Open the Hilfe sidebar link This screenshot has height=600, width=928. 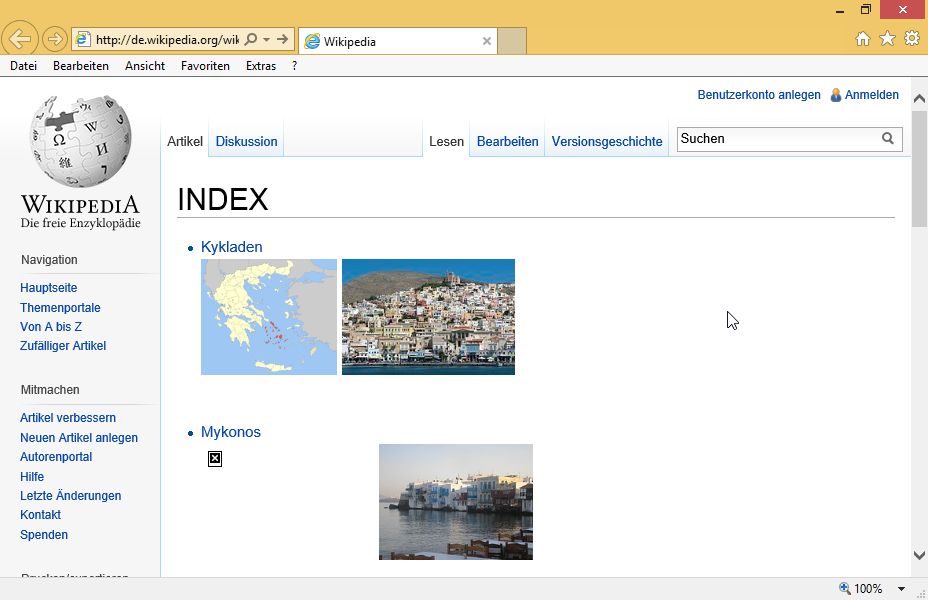32,477
